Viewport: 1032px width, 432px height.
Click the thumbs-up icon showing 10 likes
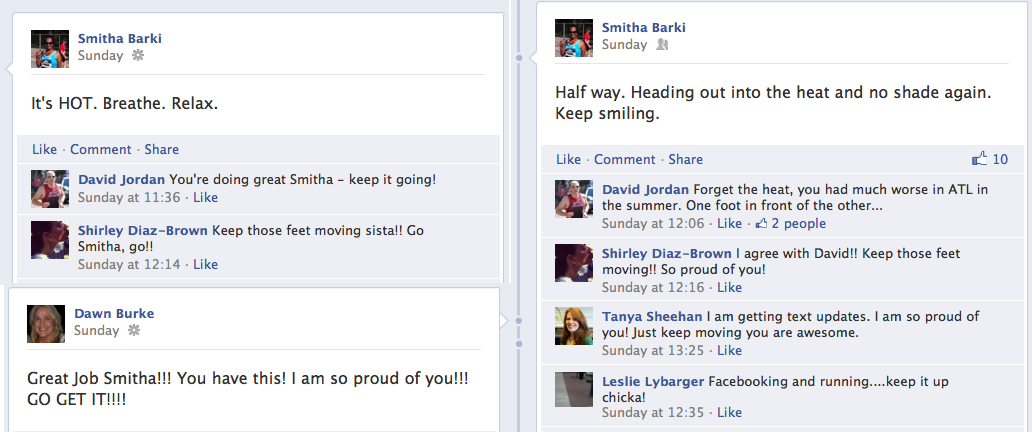click(x=980, y=159)
